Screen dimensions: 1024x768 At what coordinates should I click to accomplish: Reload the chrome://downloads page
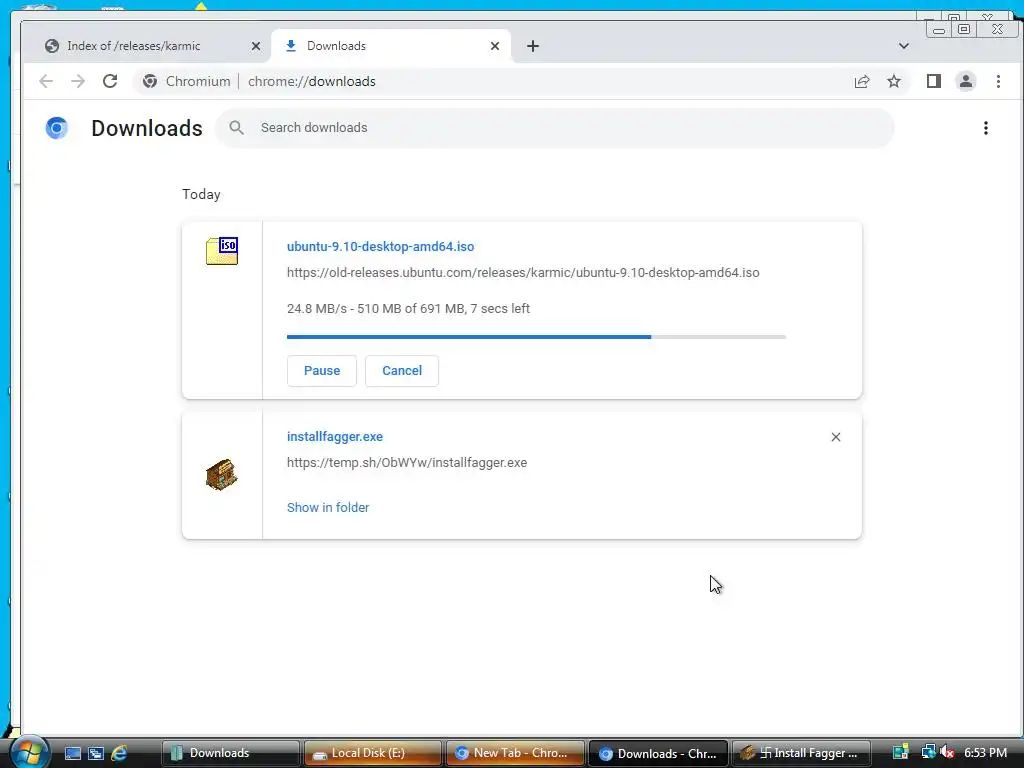(x=110, y=81)
